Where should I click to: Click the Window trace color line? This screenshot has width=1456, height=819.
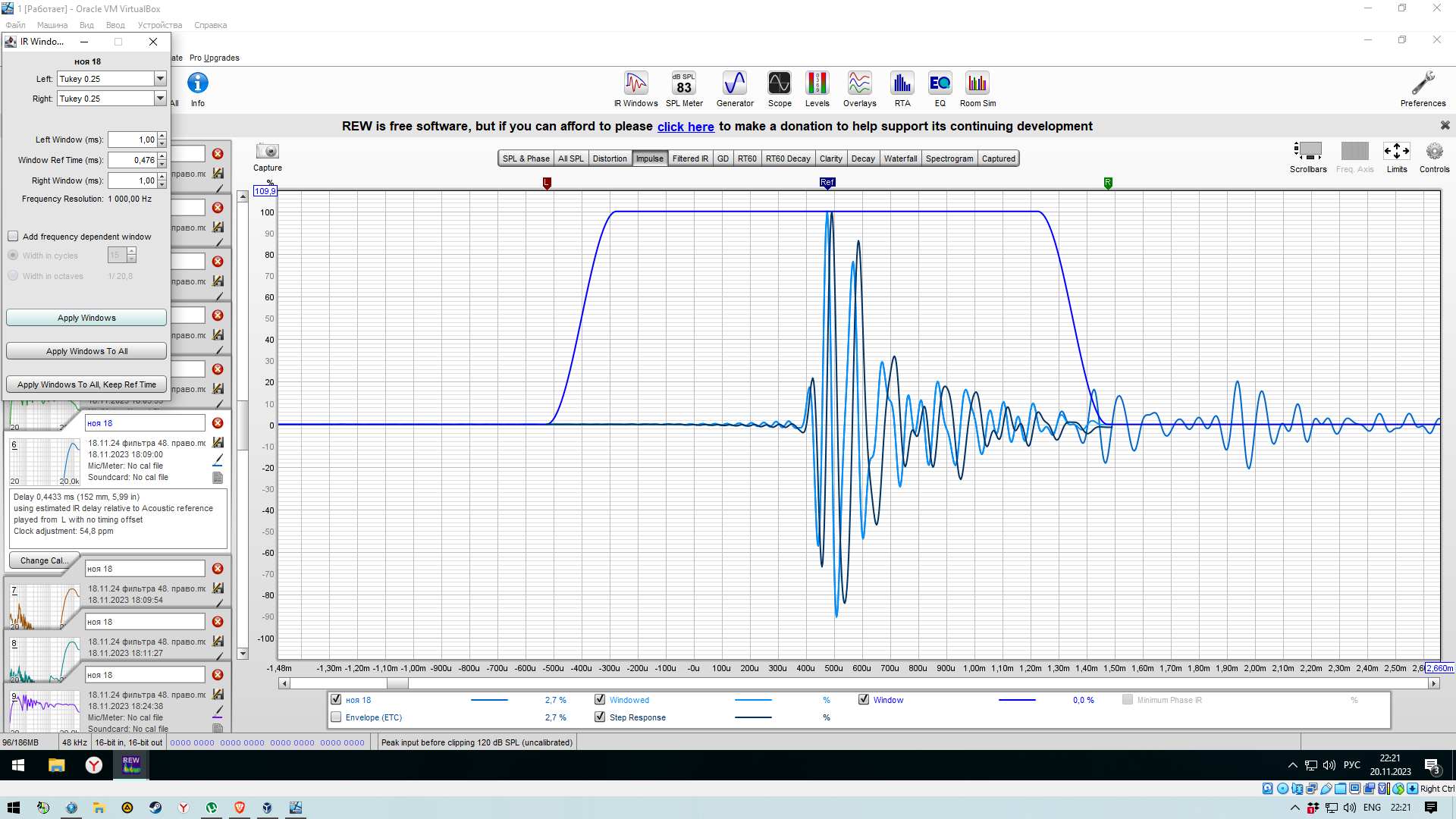(x=1016, y=700)
